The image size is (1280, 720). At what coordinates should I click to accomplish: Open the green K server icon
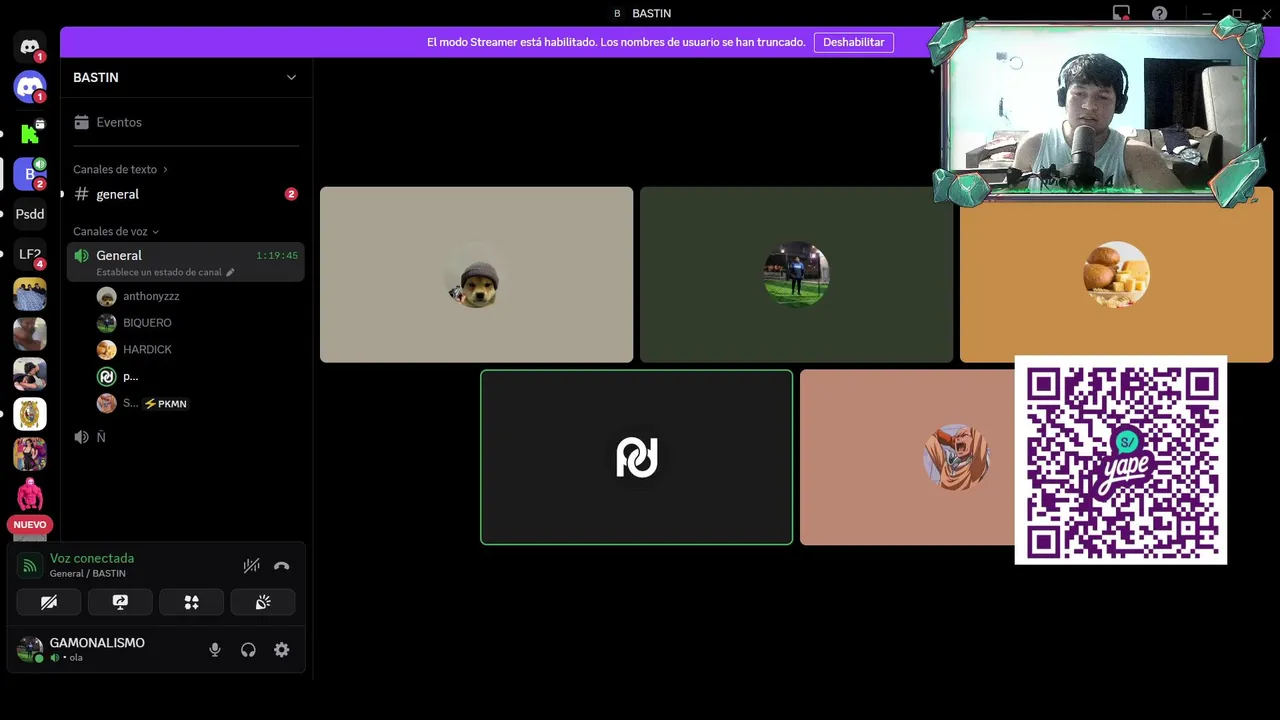pos(30,133)
